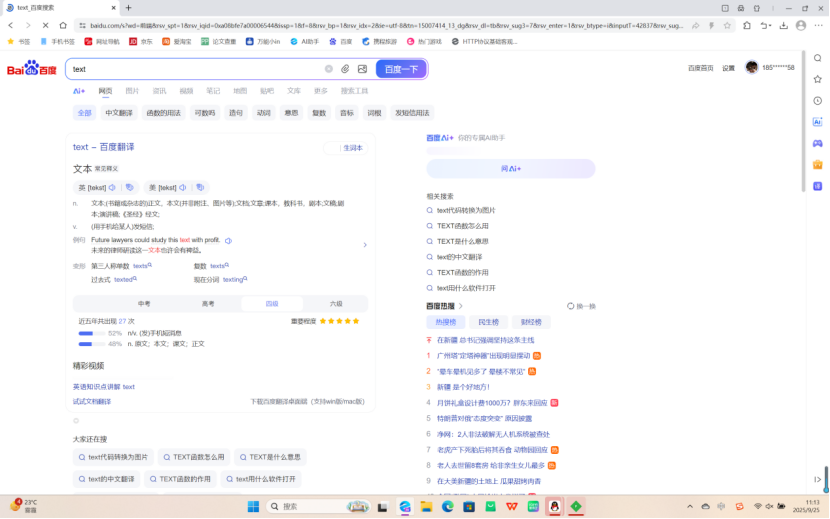Attach a file via the paperclip icon
This screenshot has height=519, width=830.
tap(345, 69)
